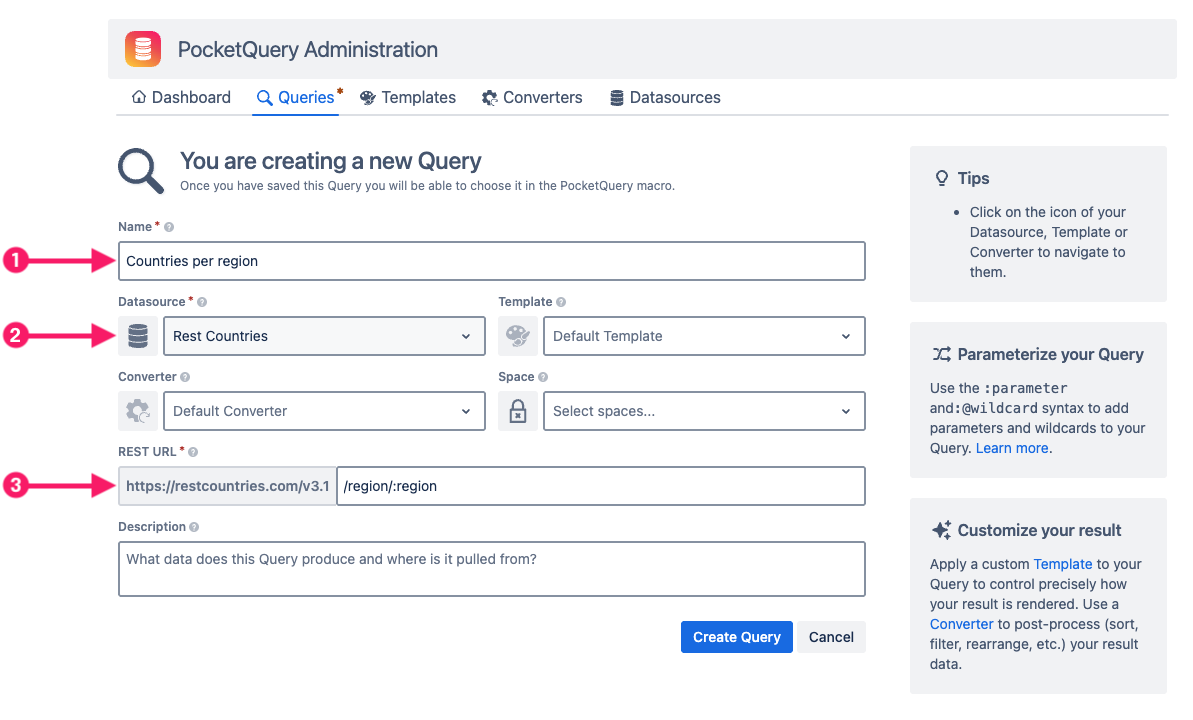
Task: Click the palette icon beside Default Template
Action: pos(518,336)
